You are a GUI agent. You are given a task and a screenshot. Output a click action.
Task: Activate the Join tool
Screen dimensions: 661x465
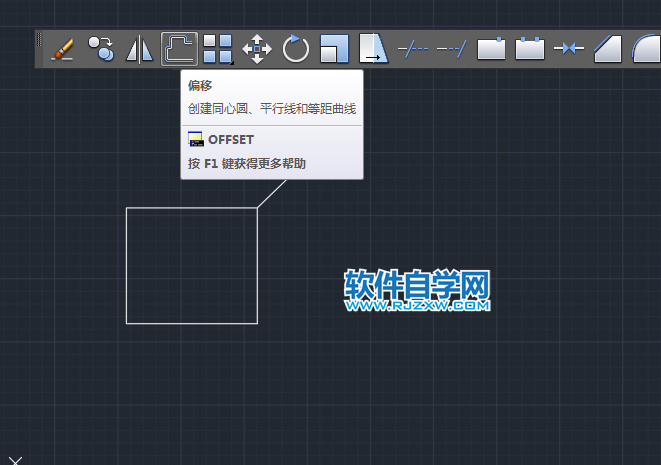(569, 48)
